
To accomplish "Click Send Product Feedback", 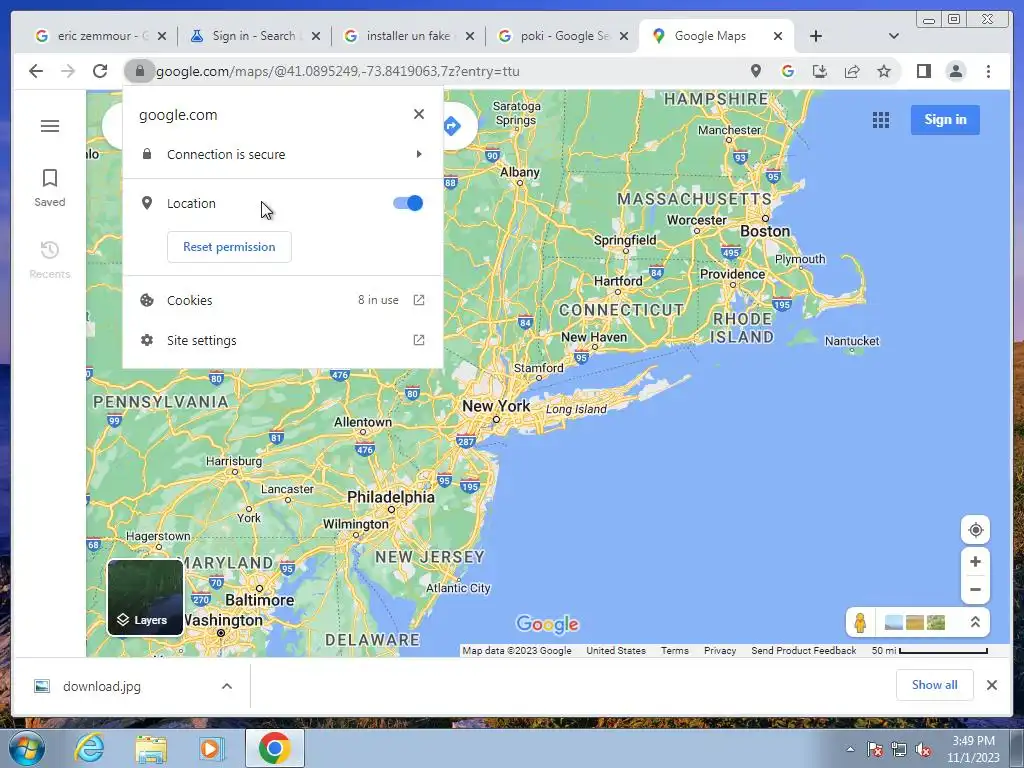I will (x=803, y=650).
